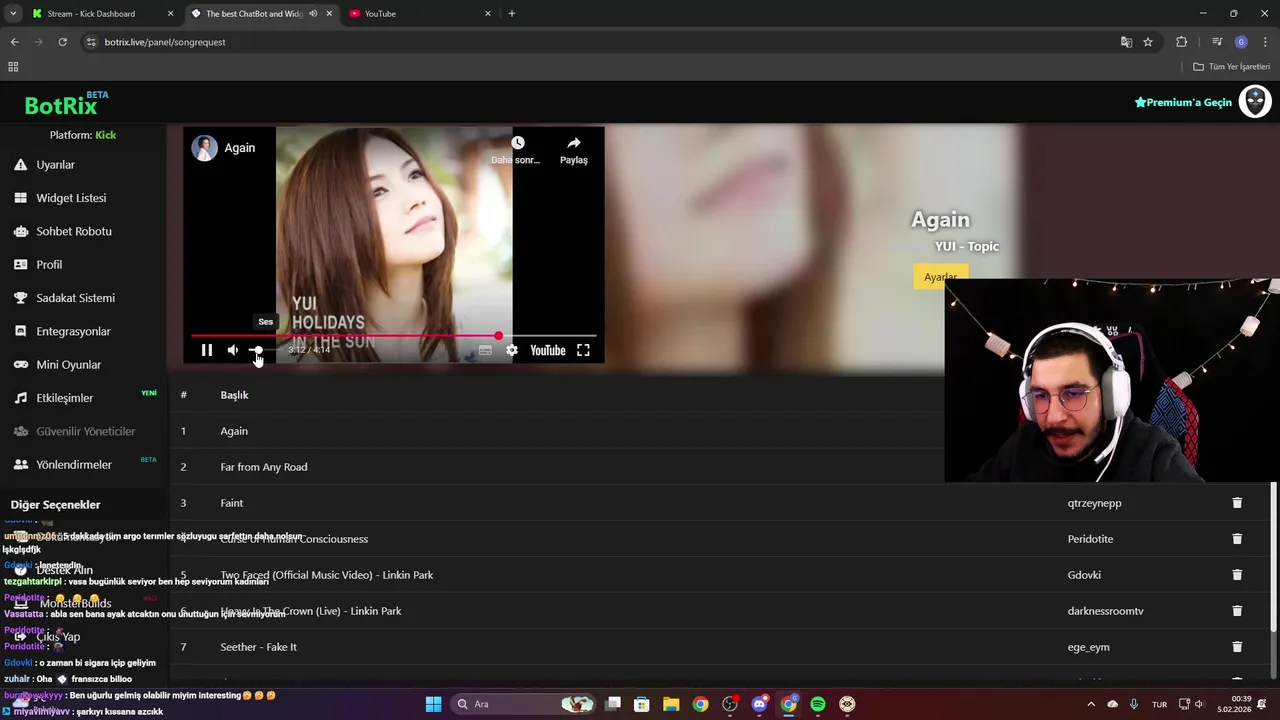Screen dimensions: 1280x720
Task: Open the translate page icon
Action: [x=1126, y=42]
